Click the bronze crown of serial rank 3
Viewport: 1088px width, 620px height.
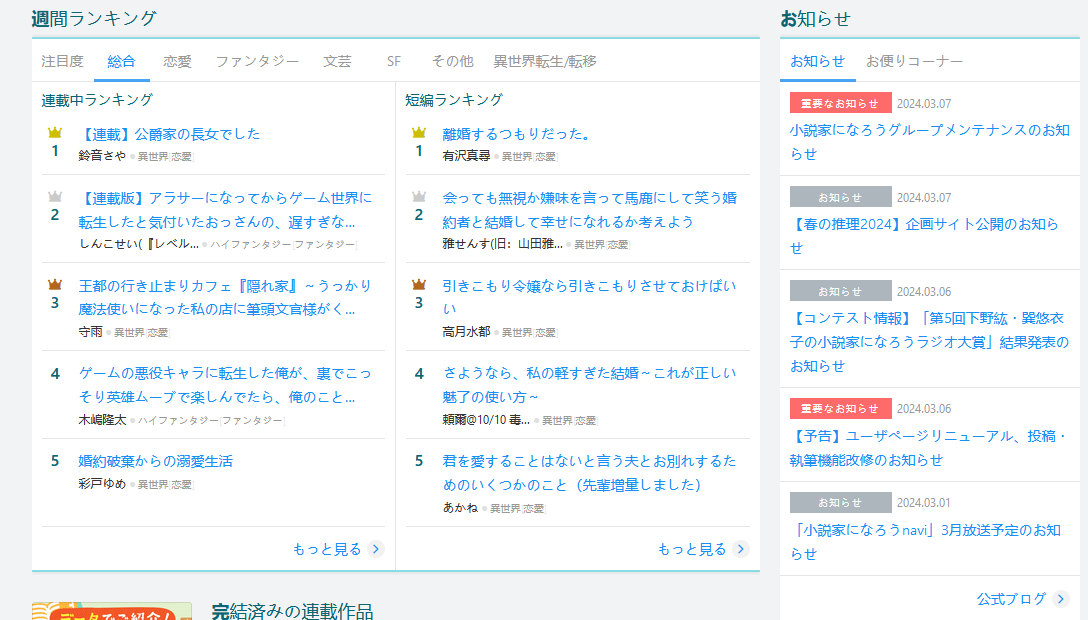pos(55,284)
